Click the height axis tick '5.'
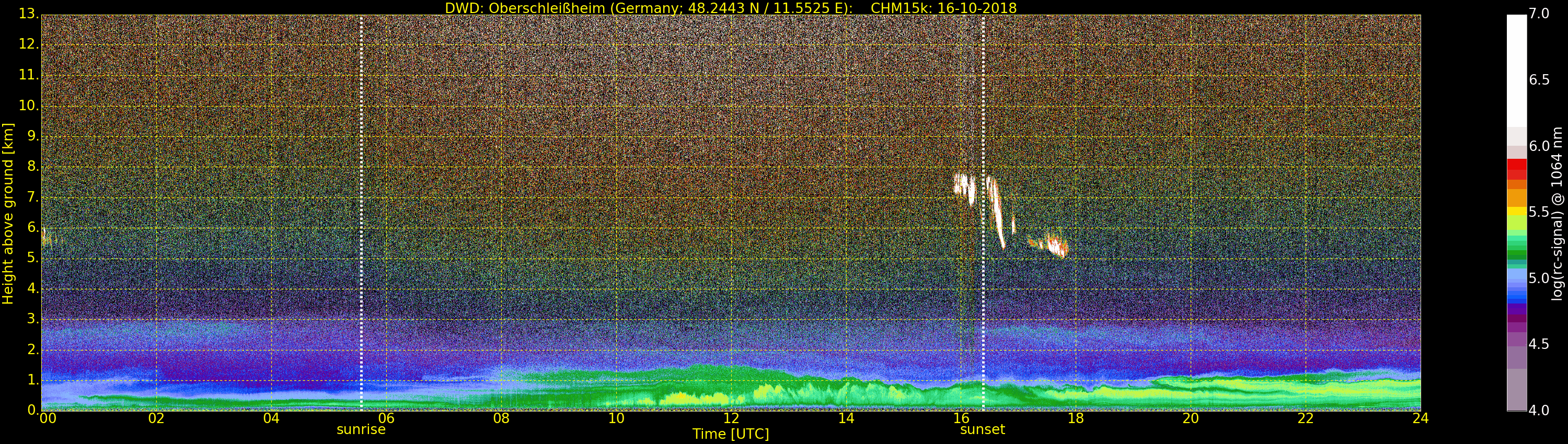Screen dimensions: 1568x444 tap(33, 258)
